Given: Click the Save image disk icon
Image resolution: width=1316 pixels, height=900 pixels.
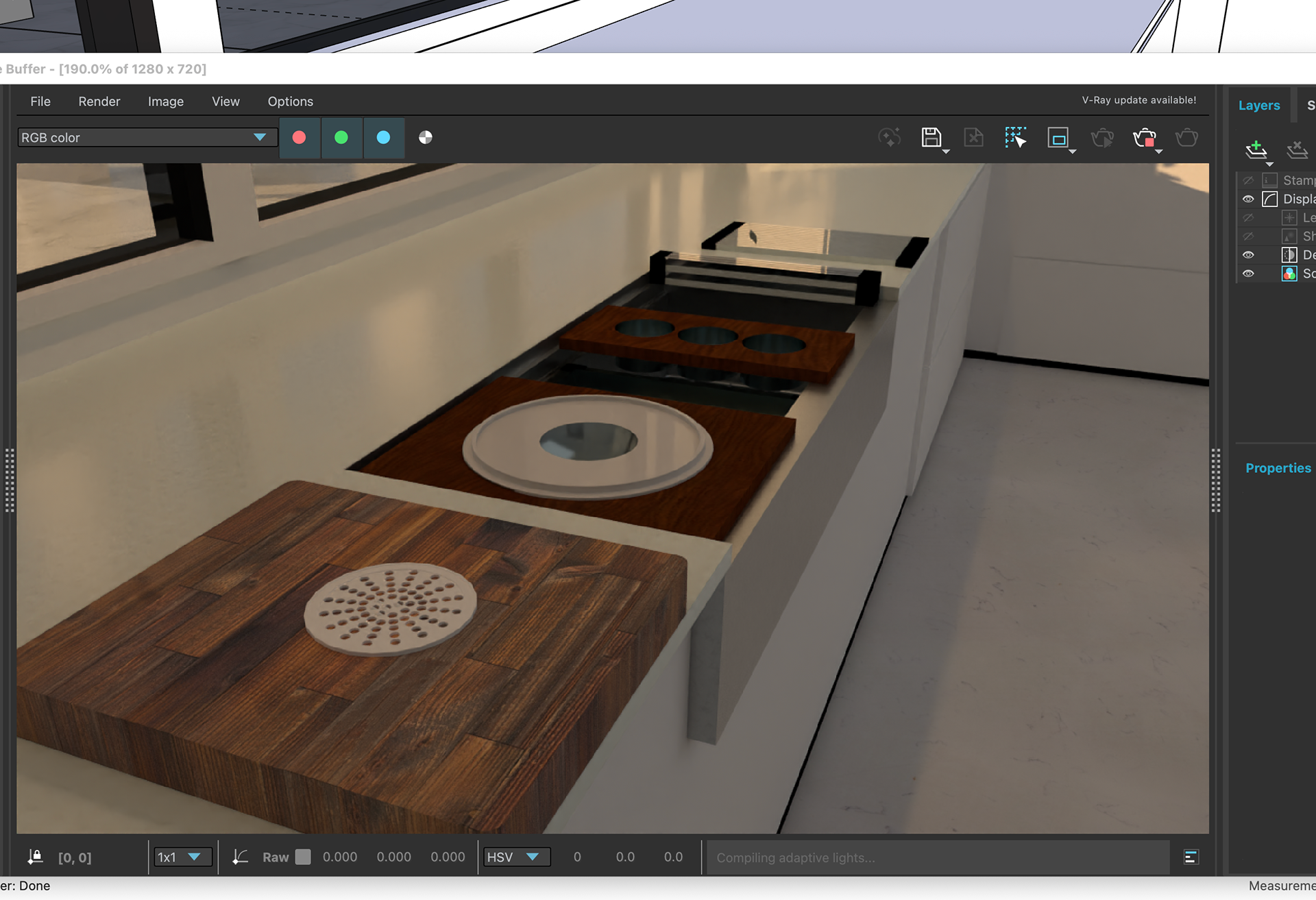Looking at the screenshot, I should [931, 138].
